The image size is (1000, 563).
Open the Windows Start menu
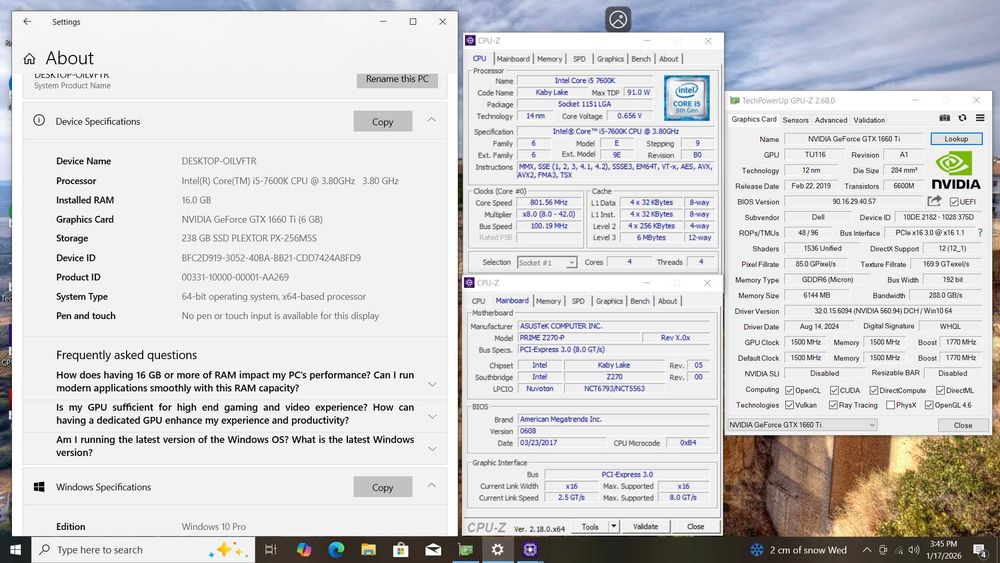click(x=15, y=550)
